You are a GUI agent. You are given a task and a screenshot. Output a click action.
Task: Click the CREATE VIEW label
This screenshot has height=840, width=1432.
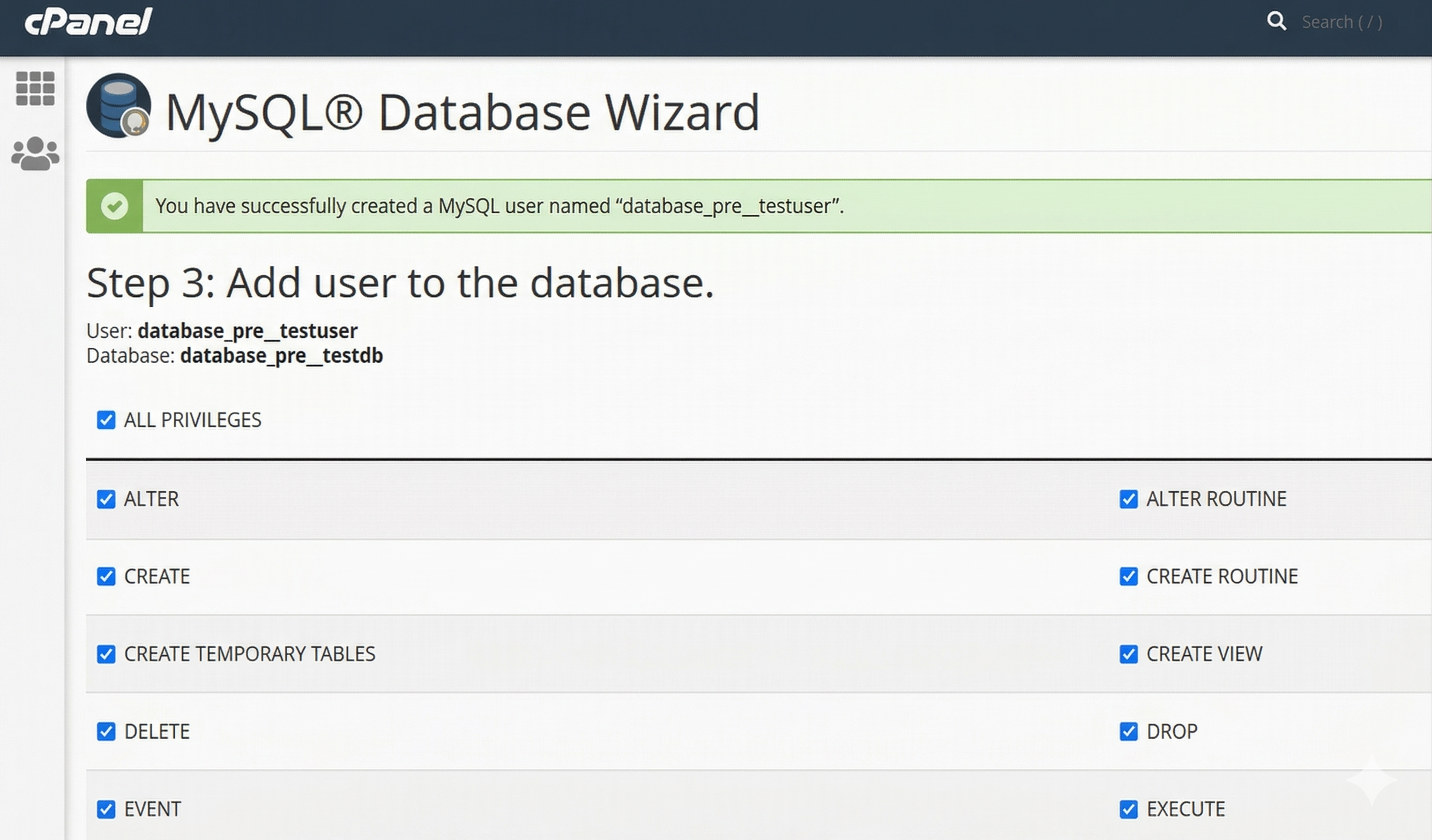click(1205, 654)
